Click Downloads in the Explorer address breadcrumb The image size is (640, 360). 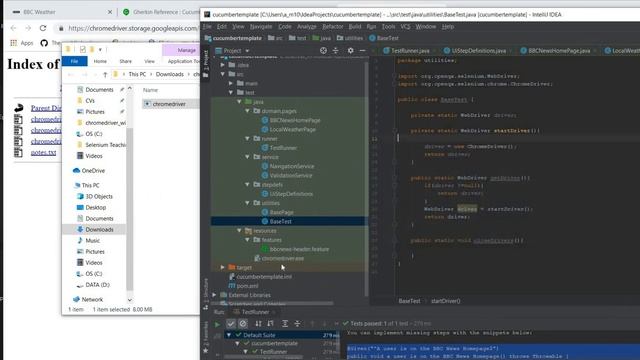coord(169,74)
